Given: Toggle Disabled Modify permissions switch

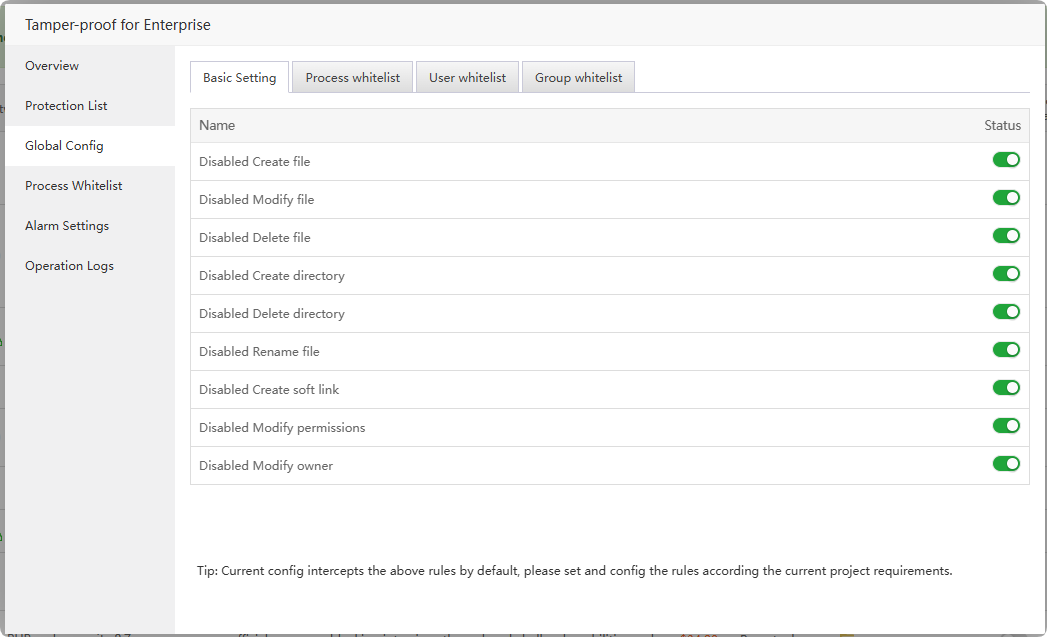Looking at the screenshot, I should tap(1006, 426).
